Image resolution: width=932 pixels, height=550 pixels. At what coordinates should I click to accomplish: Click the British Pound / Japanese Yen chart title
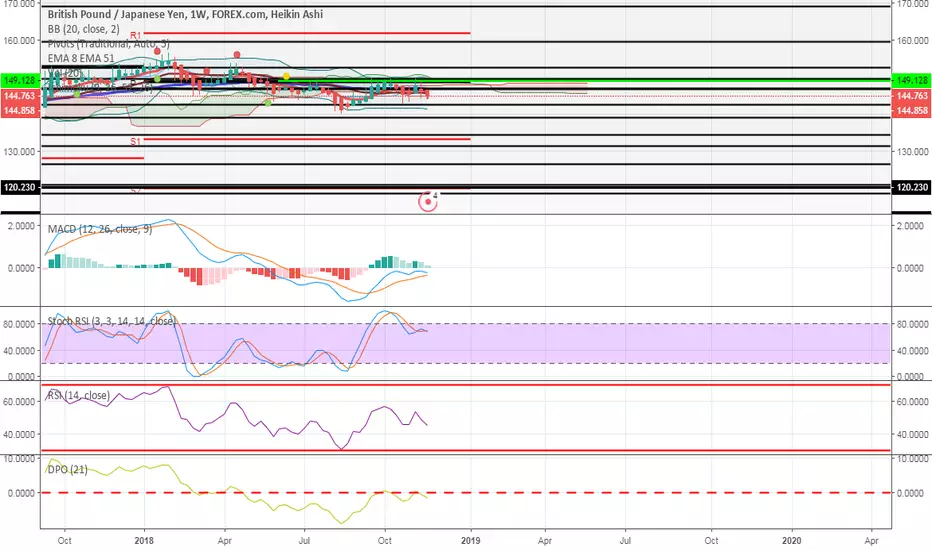pyautogui.click(x=185, y=14)
